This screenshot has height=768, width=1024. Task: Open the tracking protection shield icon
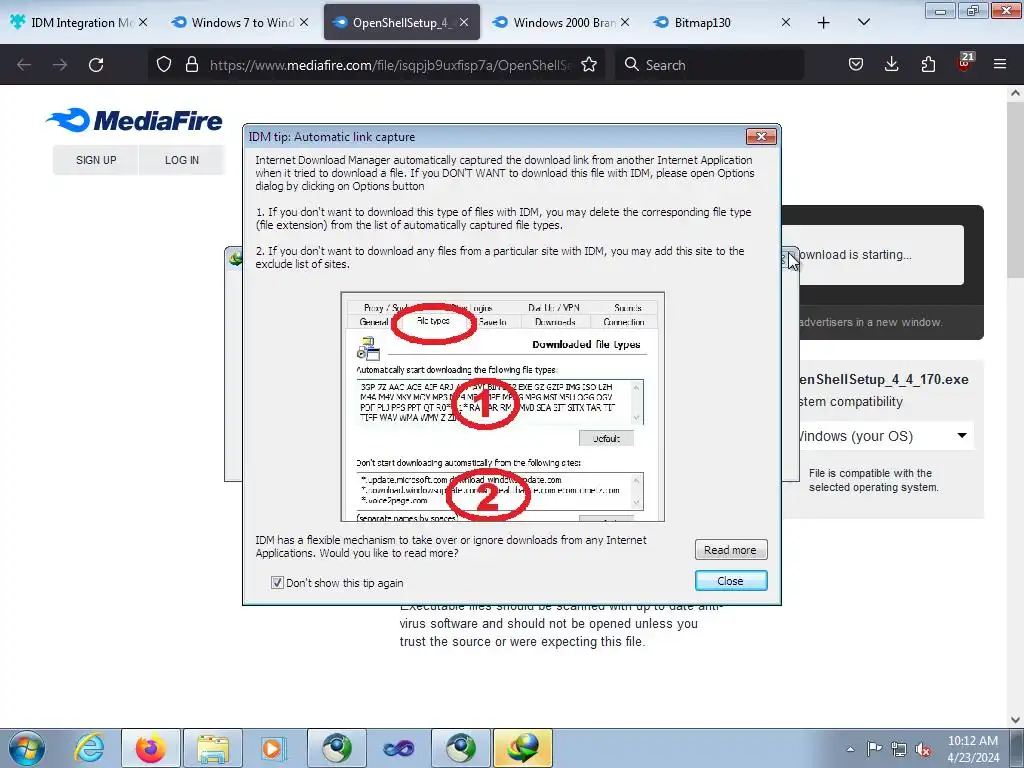click(x=164, y=65)
